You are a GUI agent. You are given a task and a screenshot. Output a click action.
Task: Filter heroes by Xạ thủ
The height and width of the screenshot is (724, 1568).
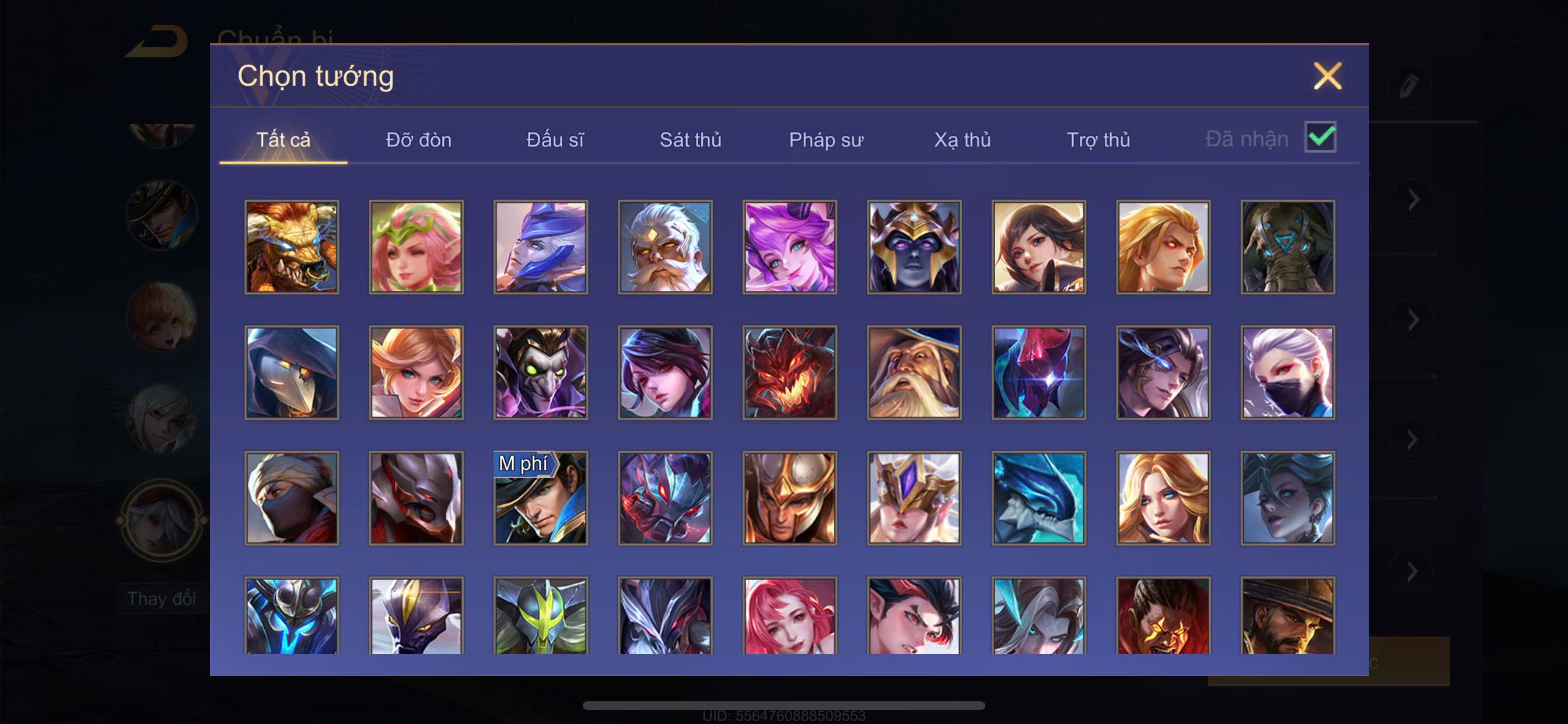[x=963, y=140]
